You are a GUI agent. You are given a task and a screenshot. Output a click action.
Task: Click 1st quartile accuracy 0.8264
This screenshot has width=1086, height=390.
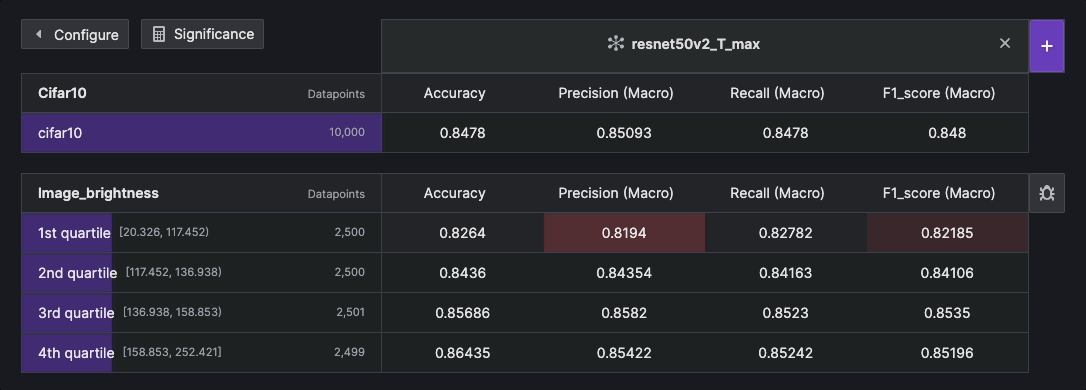(463, 233)
